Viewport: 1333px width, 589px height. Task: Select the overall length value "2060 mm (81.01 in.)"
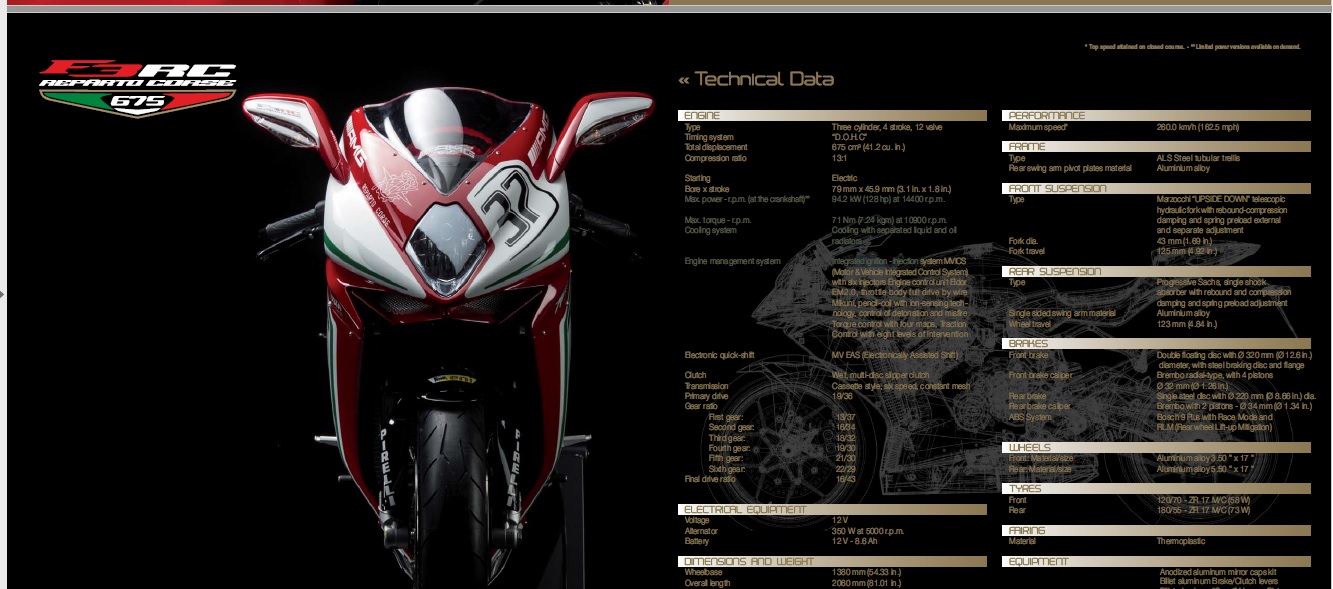[x=868, y=582]
